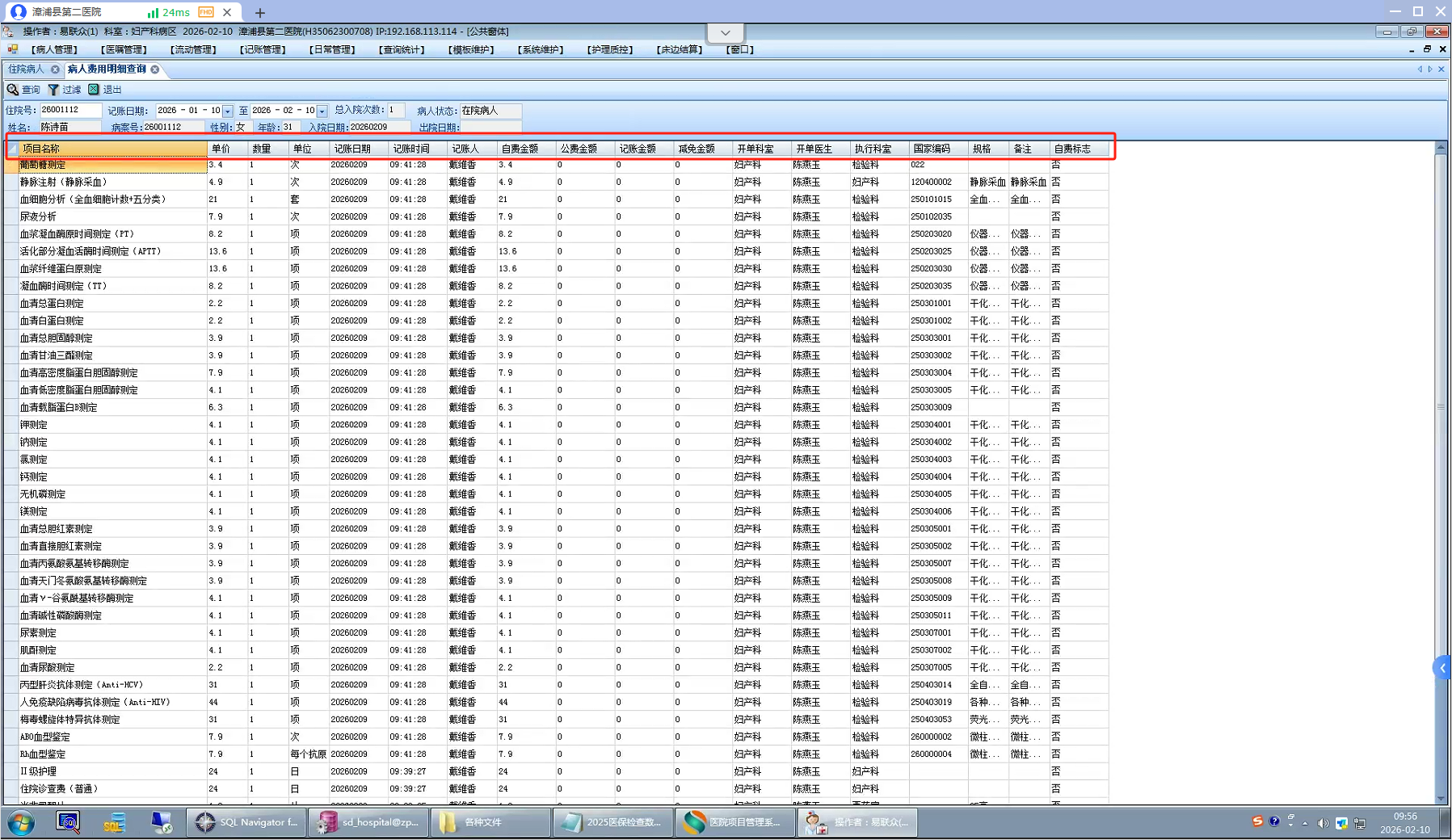
Task: Switch to the 住院病人 tab
Action: pos(26,69)
